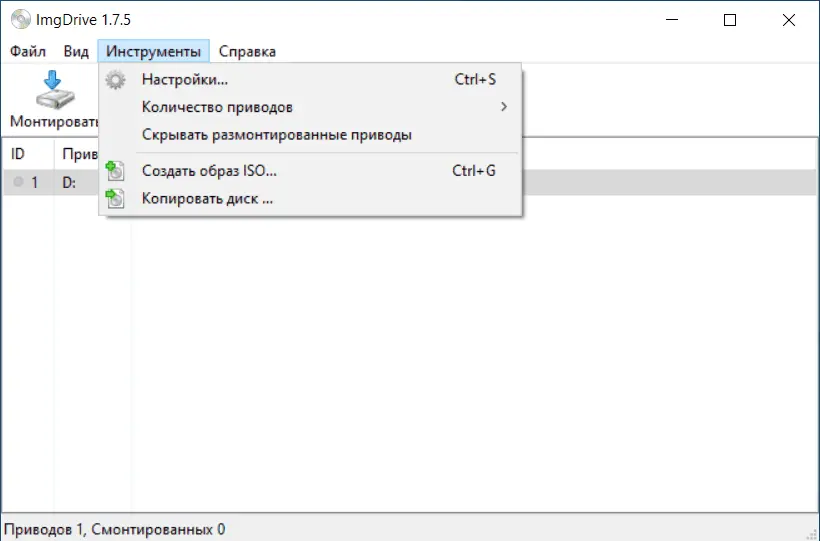Select "Копировать диск ..." menu entry
Viewport: 820px width, 541px height.
pyautogui.click(x=207, y=199)
